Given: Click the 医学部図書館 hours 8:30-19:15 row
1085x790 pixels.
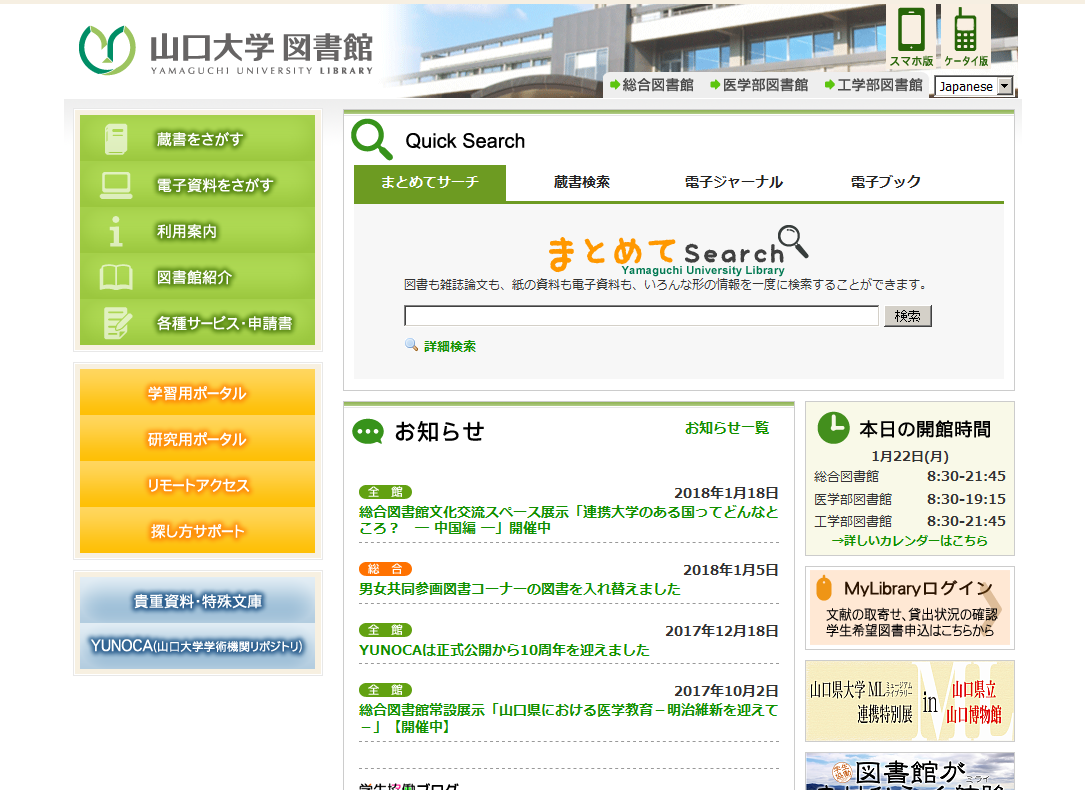Looking at the screenshot, I should [910, 499].
